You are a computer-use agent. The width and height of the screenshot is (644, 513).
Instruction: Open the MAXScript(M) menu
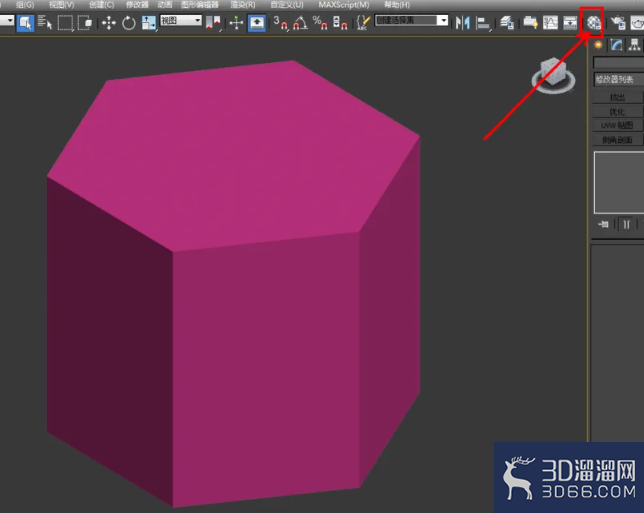coord(344,5)
